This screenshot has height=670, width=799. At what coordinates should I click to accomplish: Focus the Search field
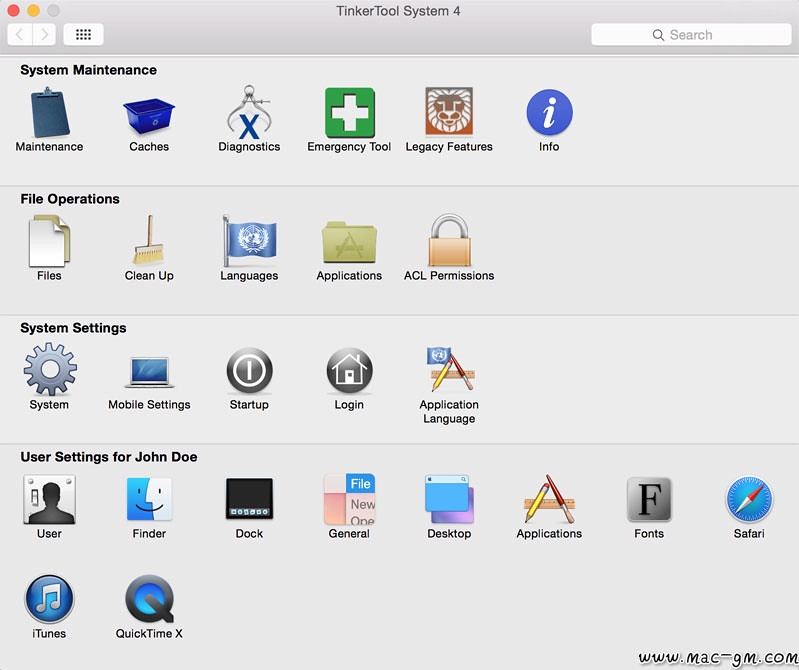pyautogui.click(x=691, y=35)
